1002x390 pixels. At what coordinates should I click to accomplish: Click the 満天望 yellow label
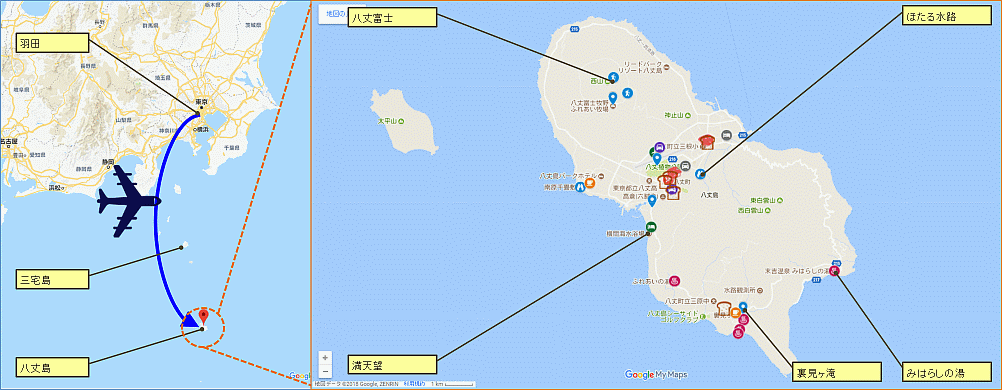(x=392, y=365)
